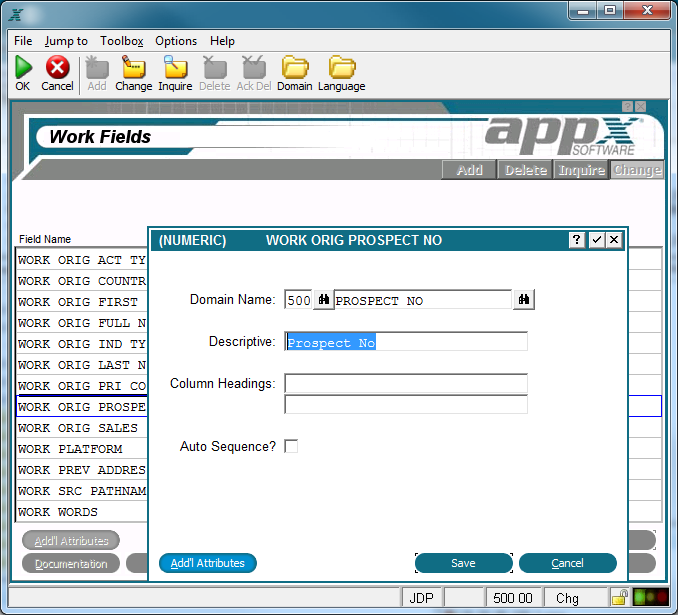
Task: Select WORK SRC PATHNAM row
Action: [x=82, y=491]
